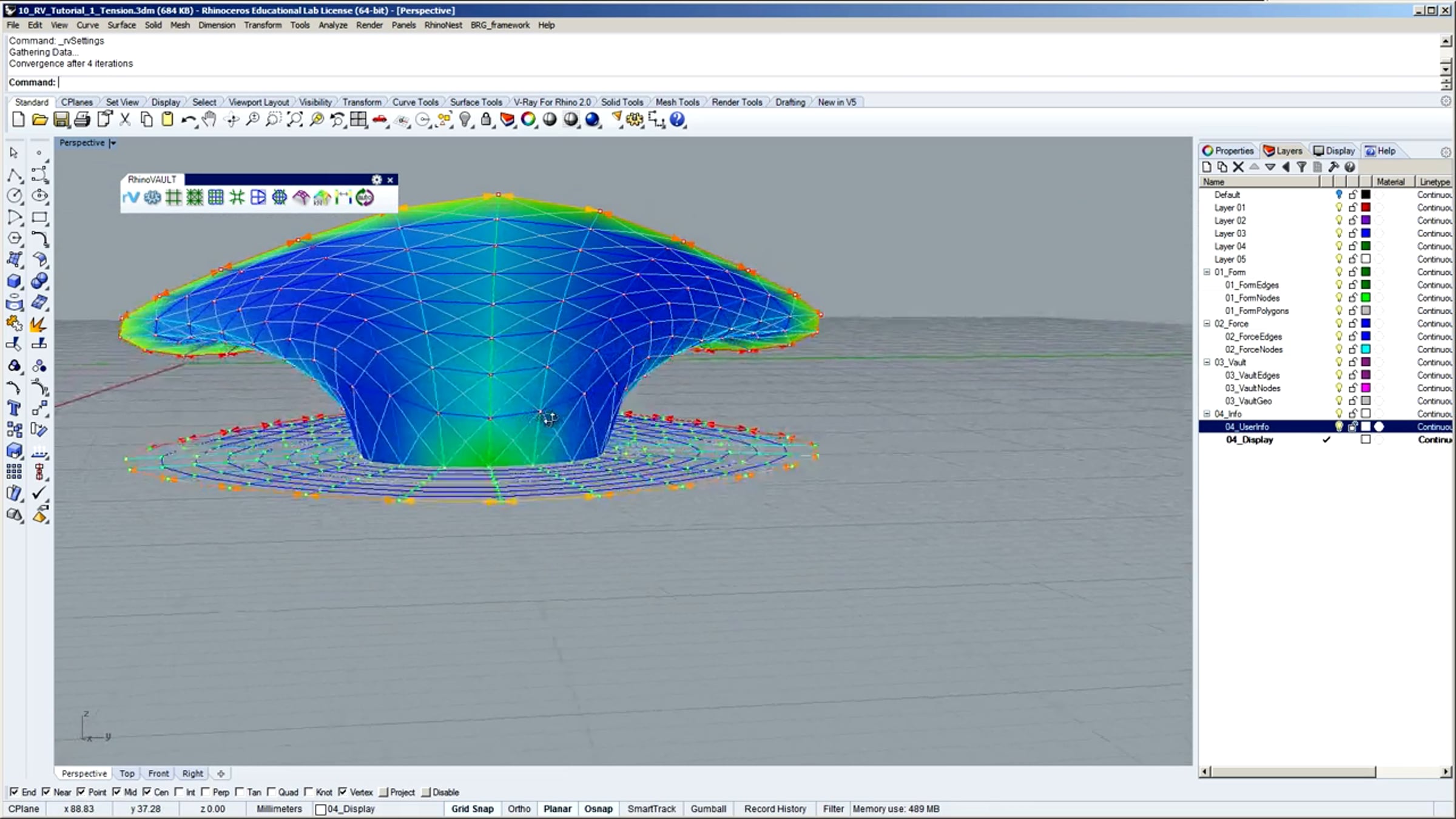This screenshot has height=819, width=1456.
Task: Collapse the 02_Force layer group
Action: pyautogui.click(x=1207, y=324)
